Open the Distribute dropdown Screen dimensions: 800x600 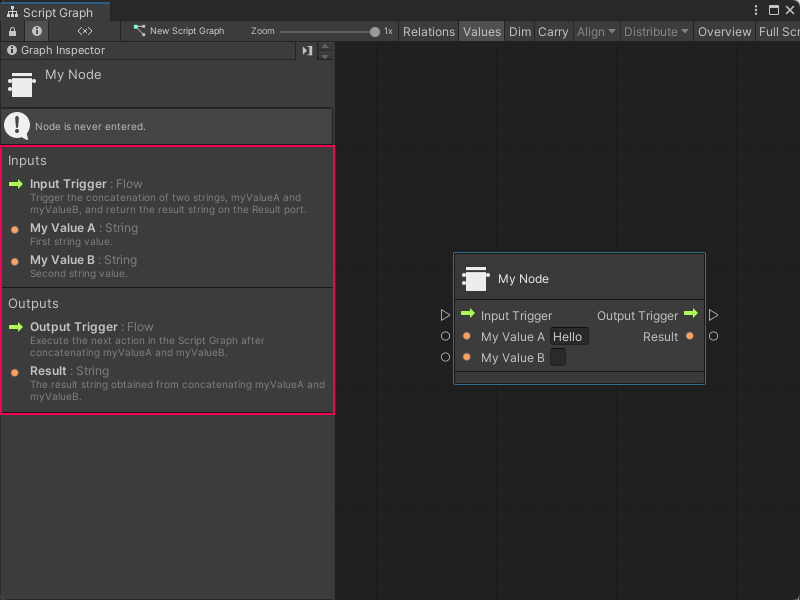[x=655, y=31]
